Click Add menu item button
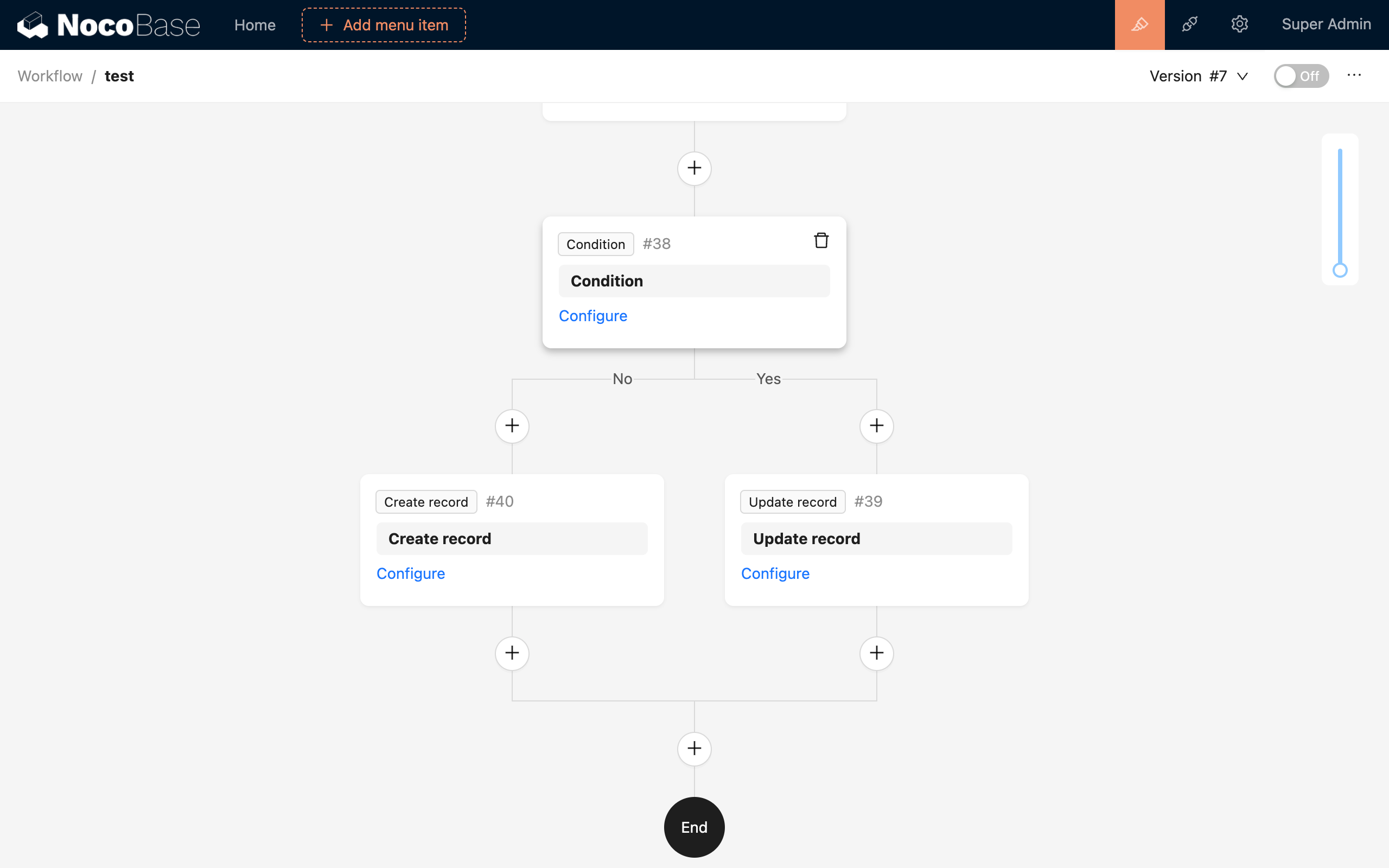 384,25
